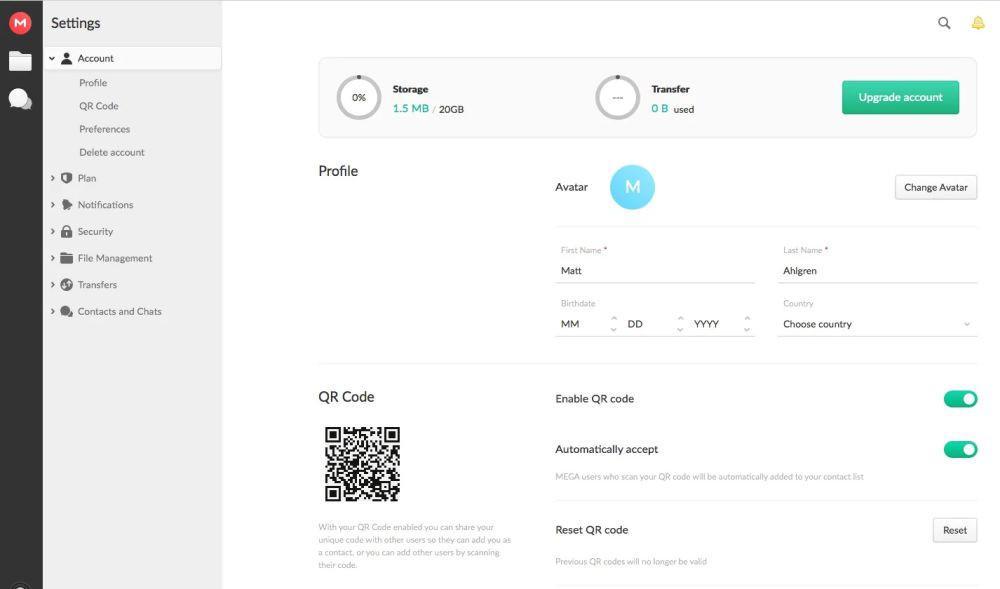Image resolution: width=1000 pixels, height=589 pixels.
Task: Open the Contacts and Chats section
Action: [119, 312]
